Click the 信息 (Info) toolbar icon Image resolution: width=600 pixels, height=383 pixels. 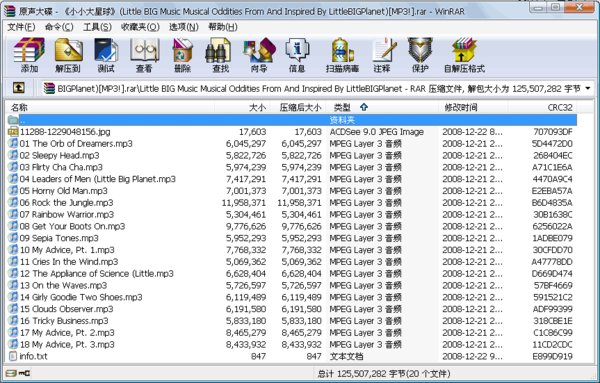point(297,55)
